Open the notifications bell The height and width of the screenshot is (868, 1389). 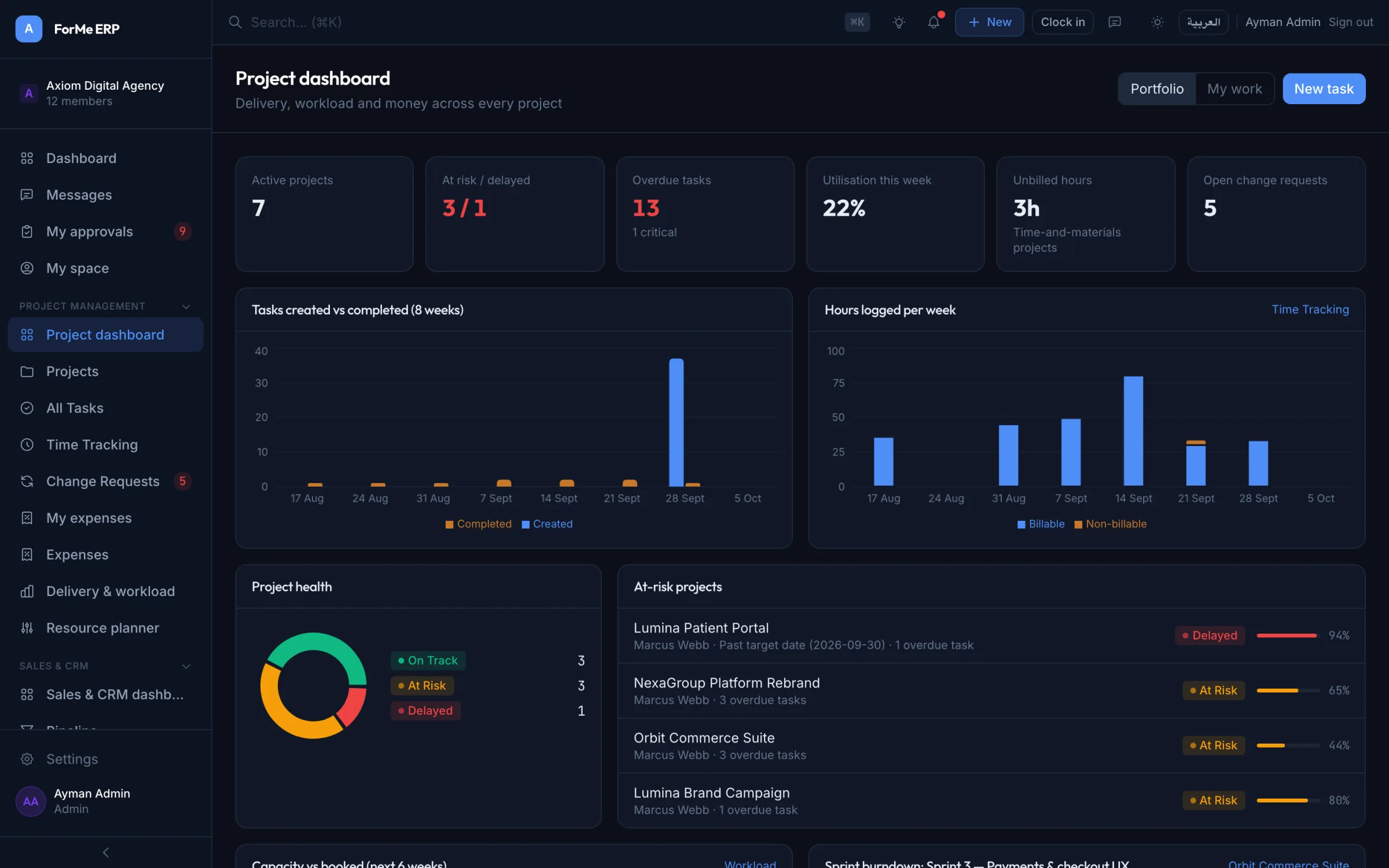pyautogui.click(x=934, y=22)
